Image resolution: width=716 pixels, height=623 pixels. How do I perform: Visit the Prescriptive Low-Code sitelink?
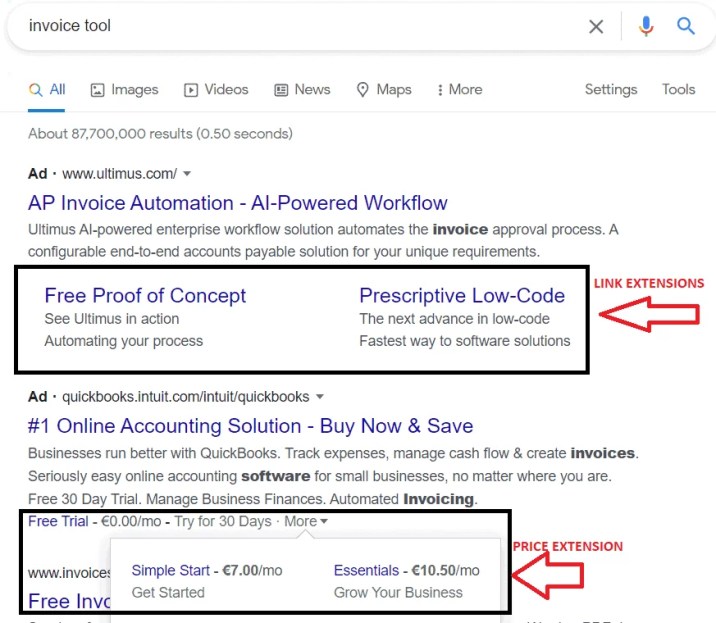pyautogui.click(x=462, y=296)
